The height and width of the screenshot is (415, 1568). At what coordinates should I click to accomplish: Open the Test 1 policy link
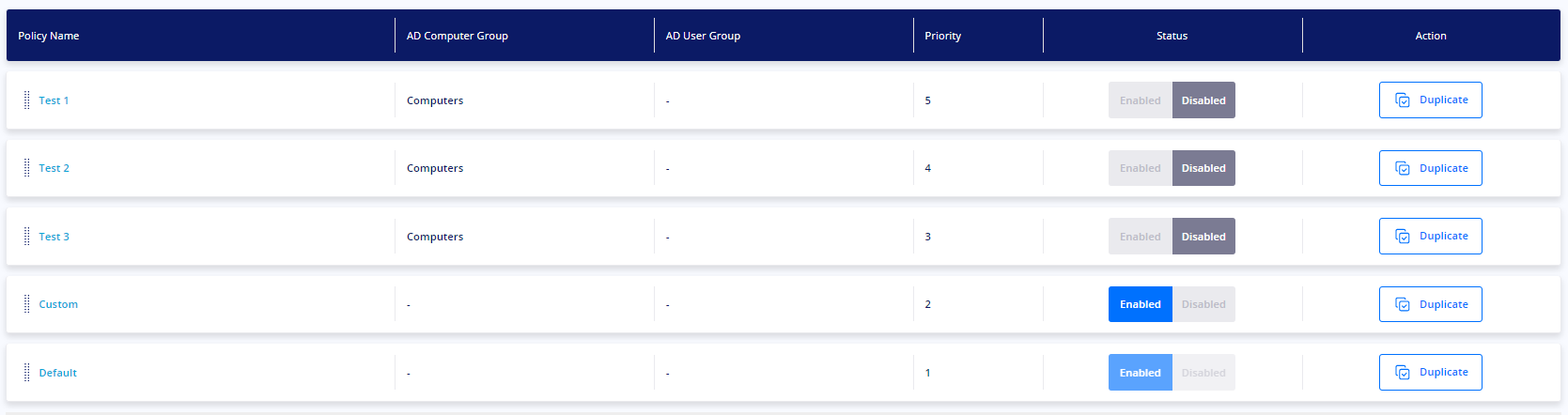point(54,100)
